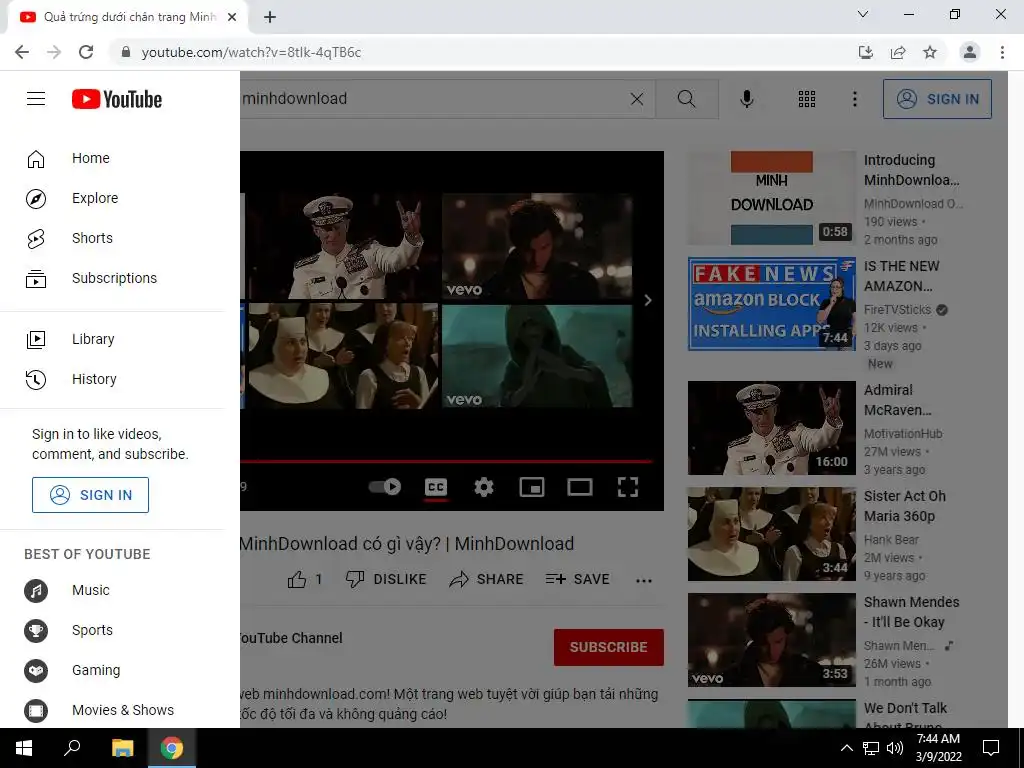Click the minhdownload search field
This screenshot has height=768, width=1024.
[431, 99]
